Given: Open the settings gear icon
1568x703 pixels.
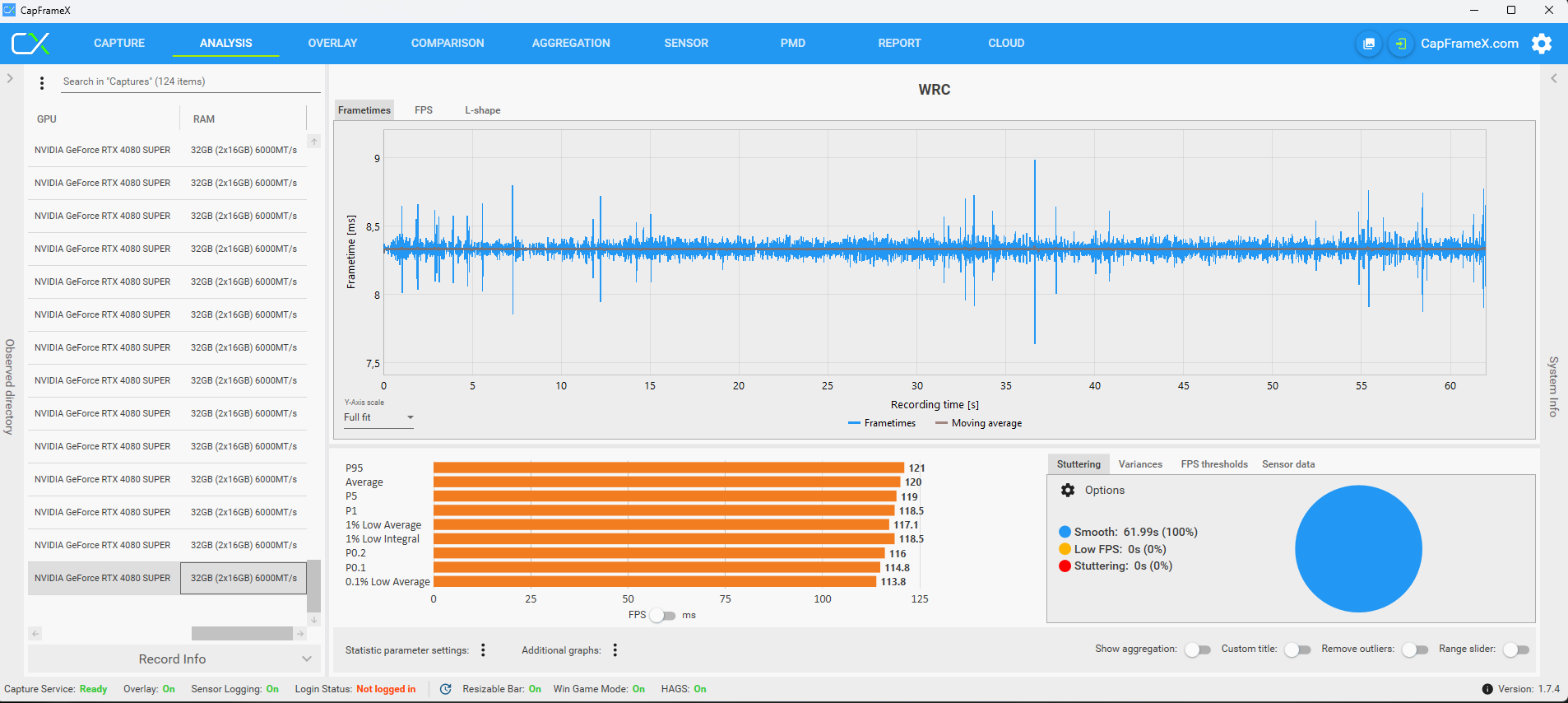Looking at the screenshot, I should 1541,44.
